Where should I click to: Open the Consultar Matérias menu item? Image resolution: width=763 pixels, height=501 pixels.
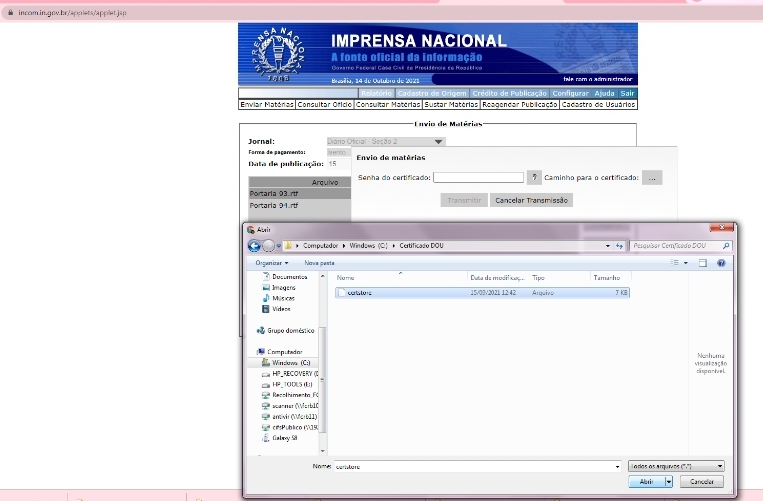[388, 104]
